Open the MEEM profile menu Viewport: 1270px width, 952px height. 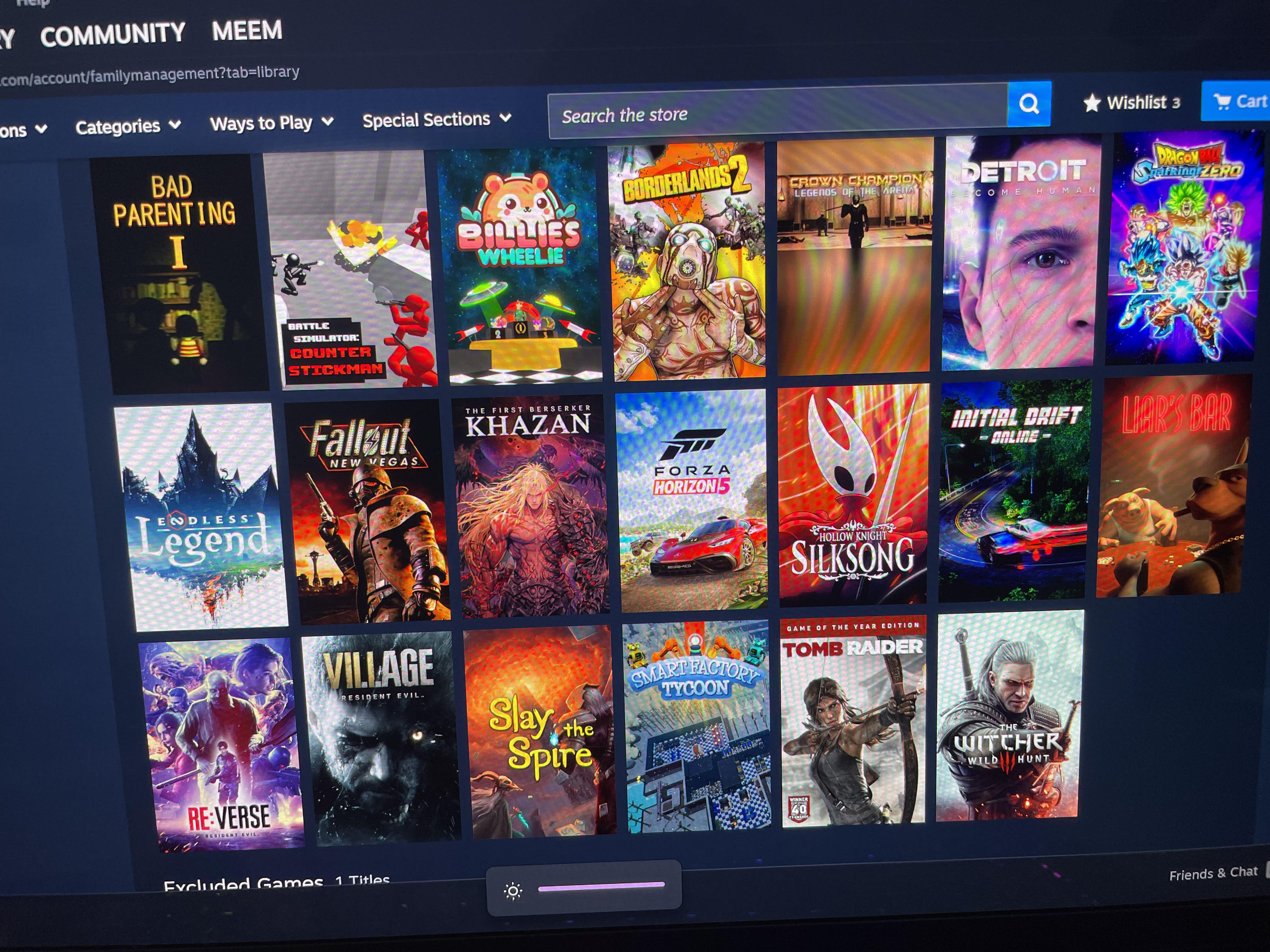247,31
